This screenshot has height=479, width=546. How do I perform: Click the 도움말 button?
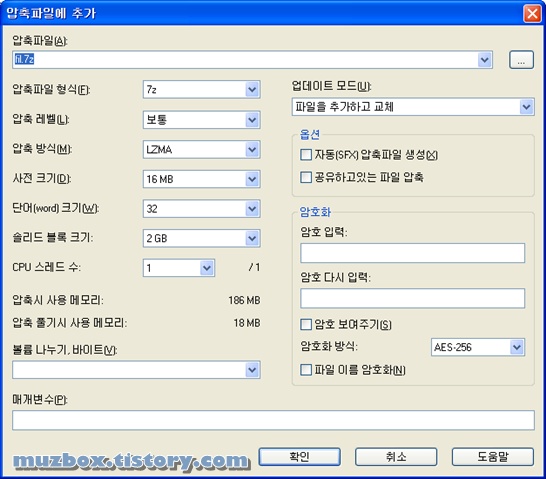point(493,457)
